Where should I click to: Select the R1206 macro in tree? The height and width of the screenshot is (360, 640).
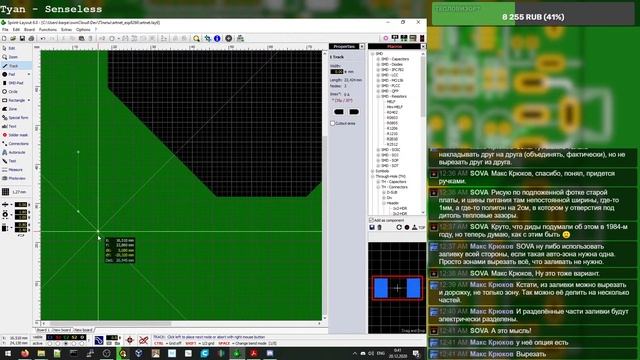[392, 128]
